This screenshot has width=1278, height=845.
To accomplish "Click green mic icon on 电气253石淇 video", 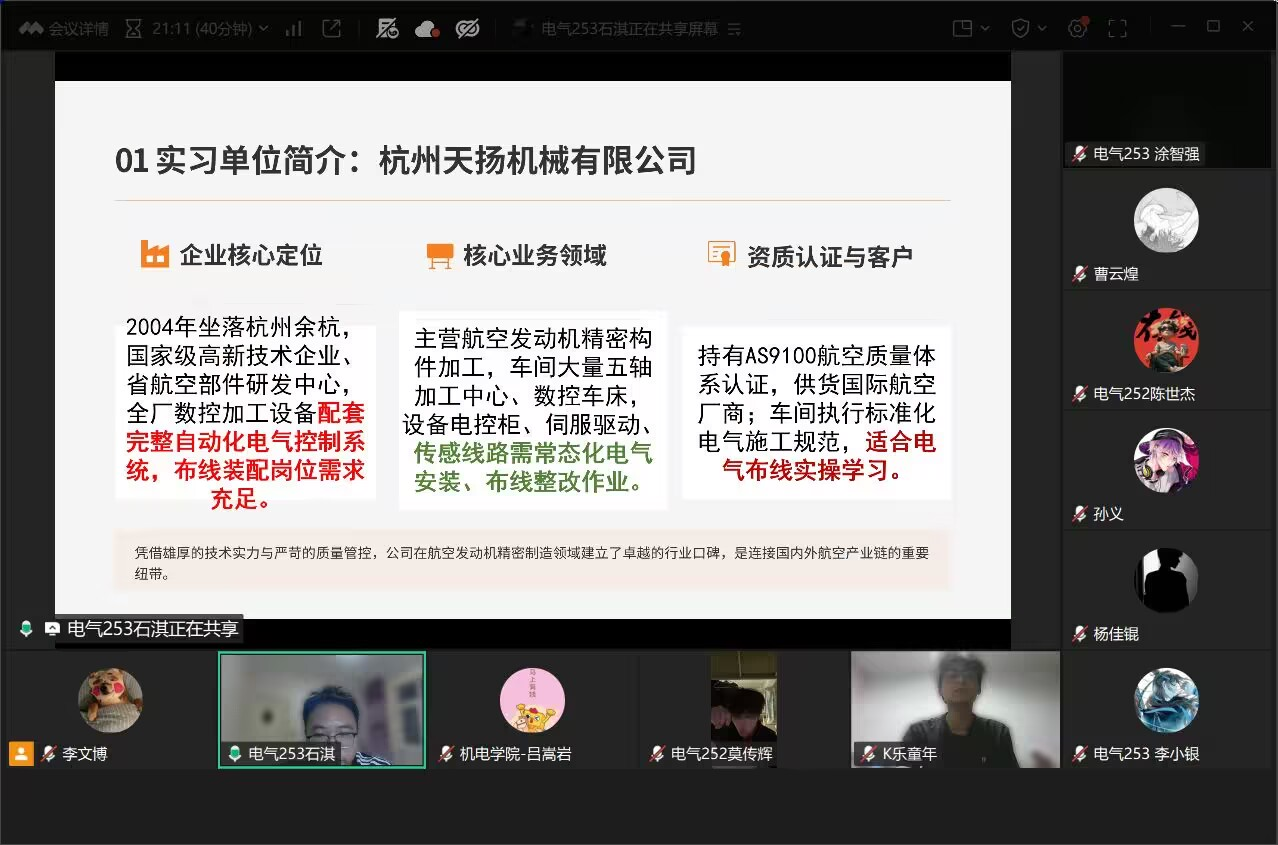I will (234, 754).
